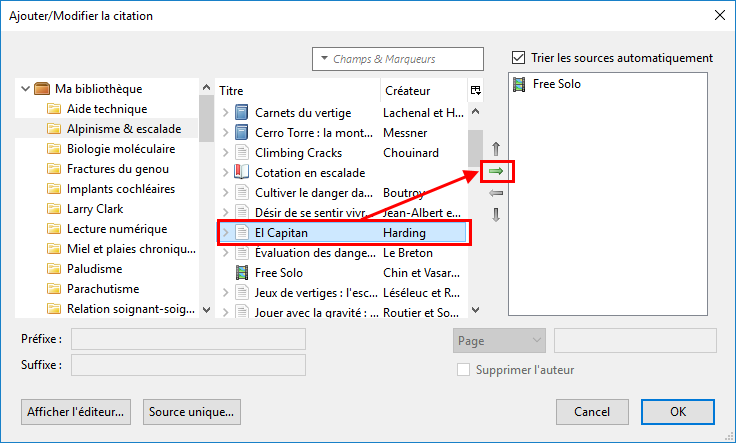Click the items list vertical scrollbar thumb
This screenshot has width=736, height=443.
click(475, 148)
